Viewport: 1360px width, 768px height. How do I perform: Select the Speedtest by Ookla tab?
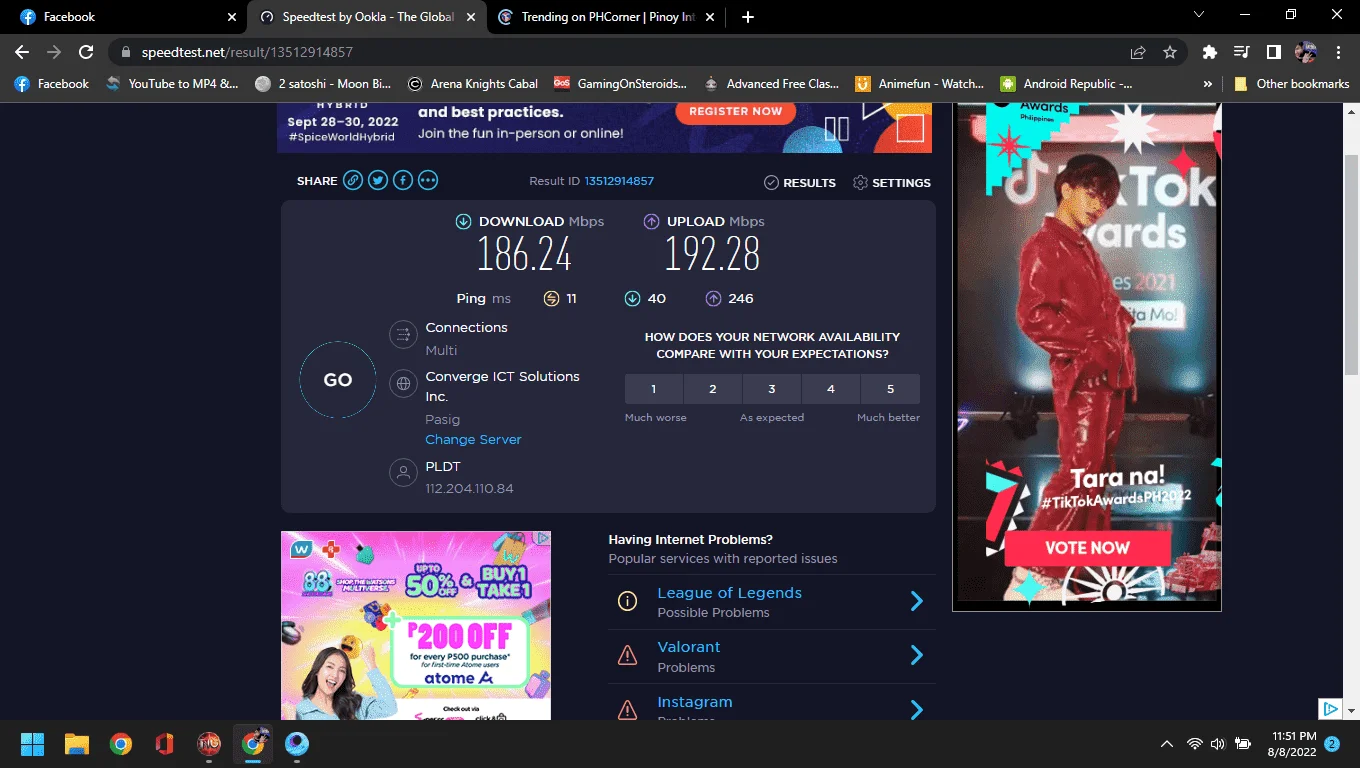(365, 17)
